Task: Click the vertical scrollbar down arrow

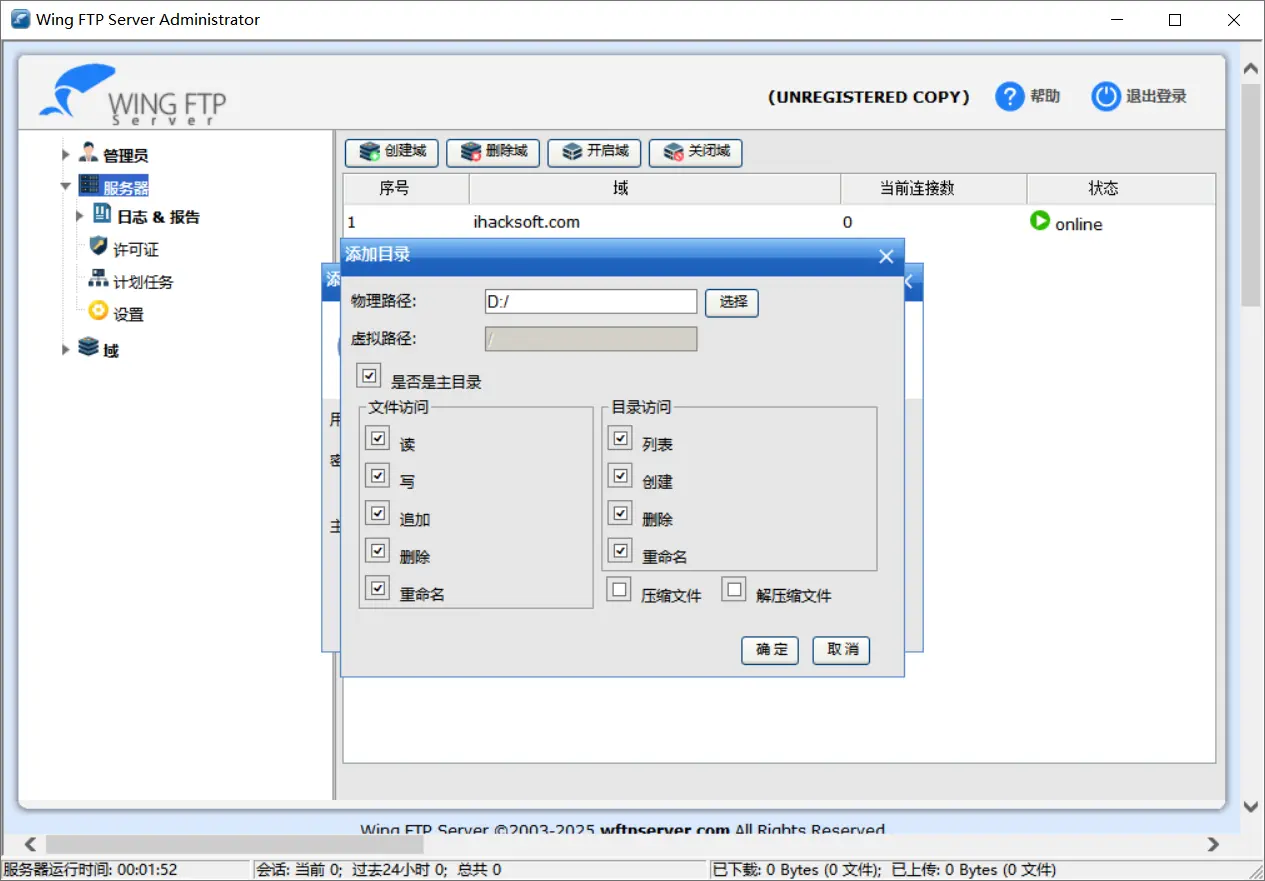Action: pos(1251,805)
